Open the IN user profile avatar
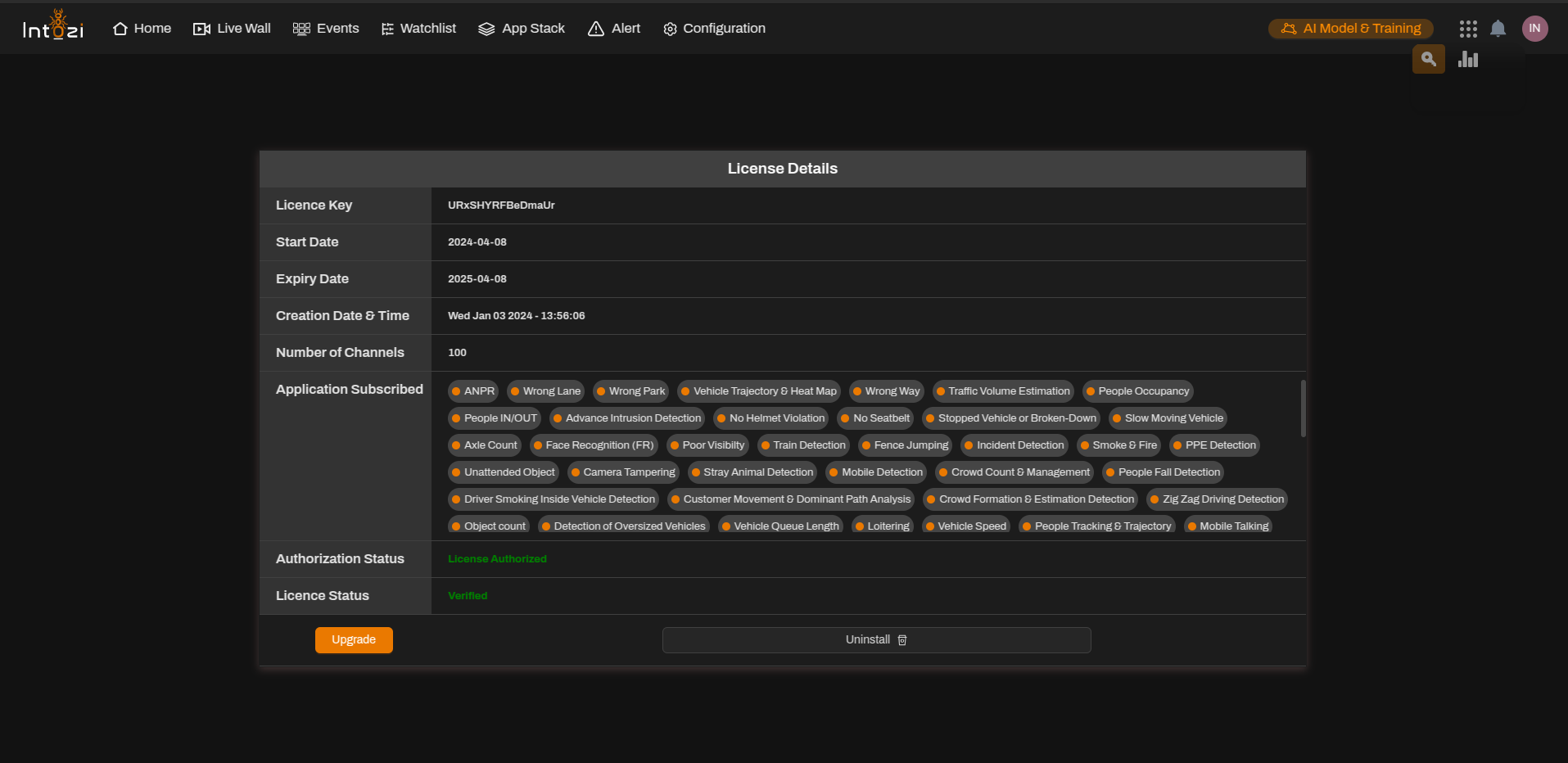 click(x=1534, y=29)
